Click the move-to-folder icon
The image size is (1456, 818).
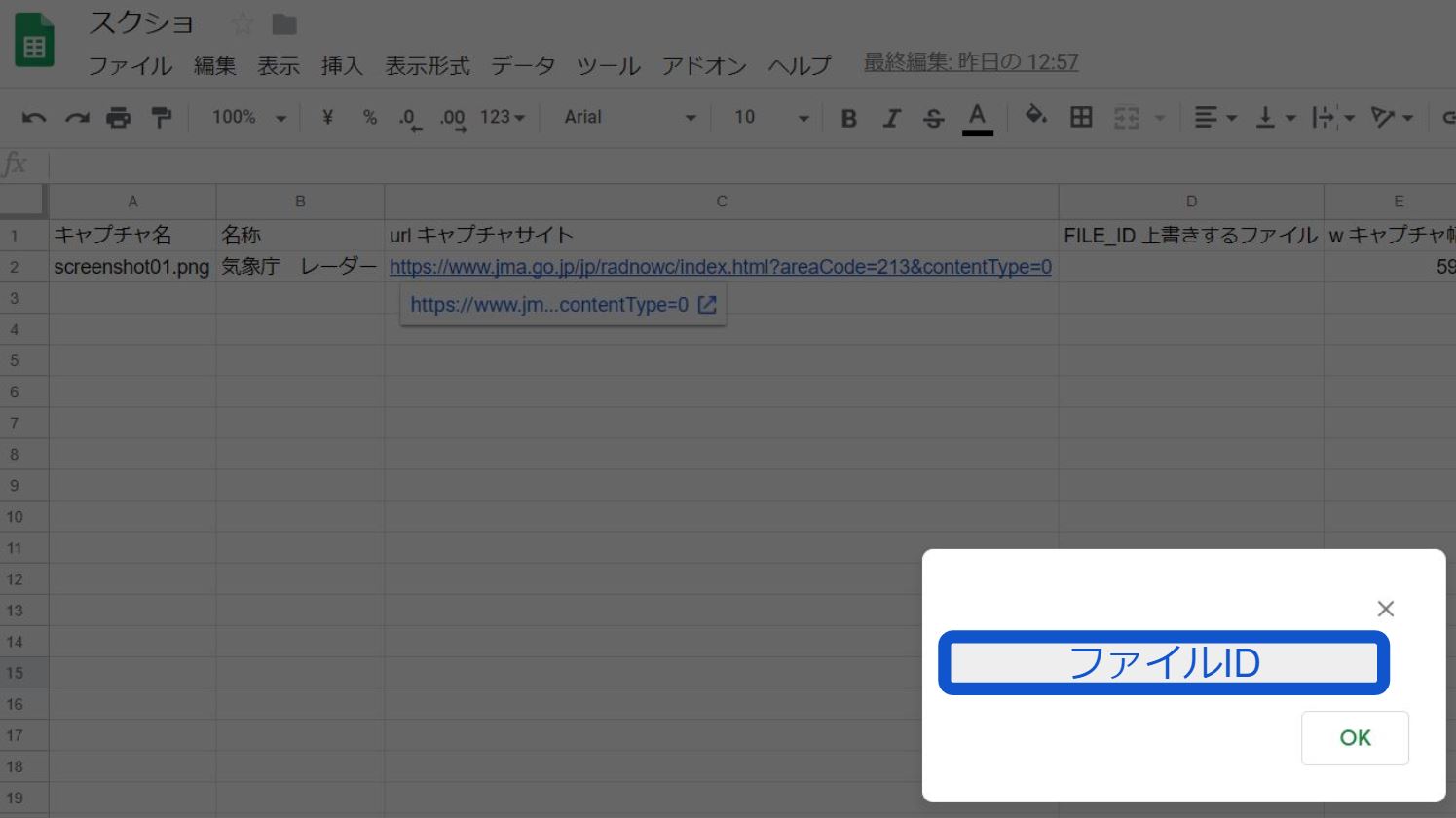[284, 24]
